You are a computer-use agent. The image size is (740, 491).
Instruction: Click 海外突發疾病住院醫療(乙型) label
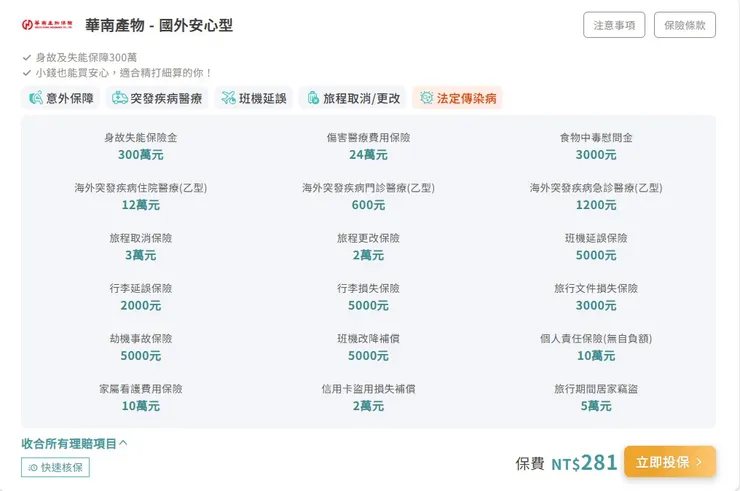pos(141,188)
